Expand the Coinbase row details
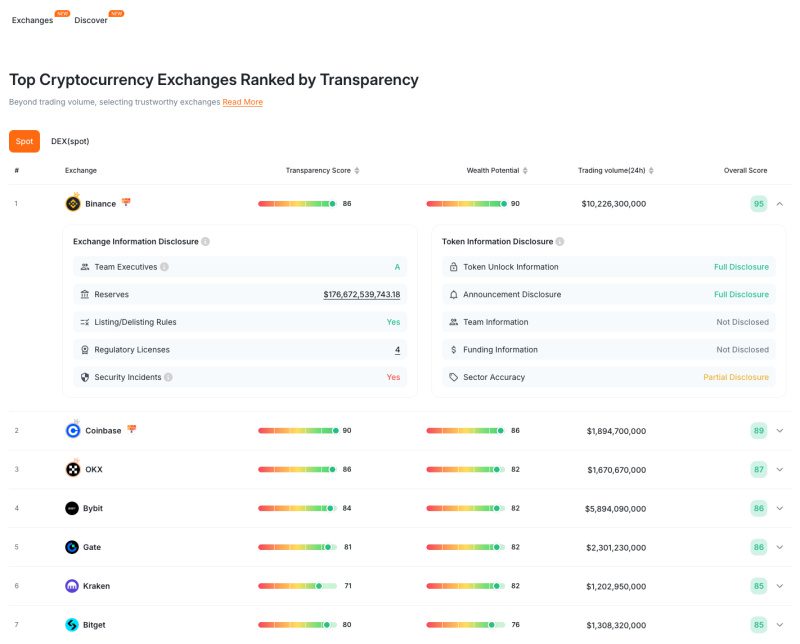 pos(780,431)
